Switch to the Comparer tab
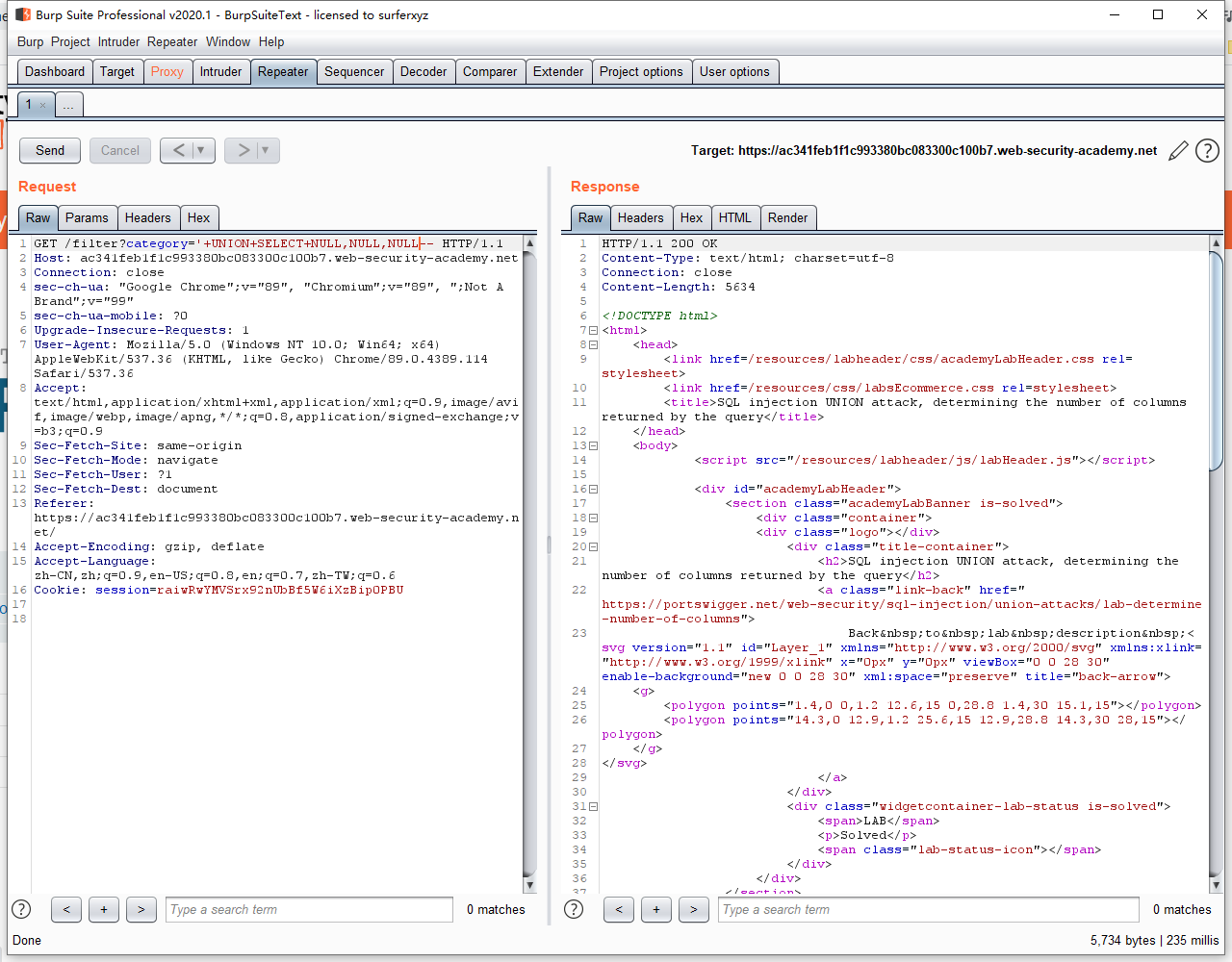The image size is (1232, 962). [x=490, y=71]
